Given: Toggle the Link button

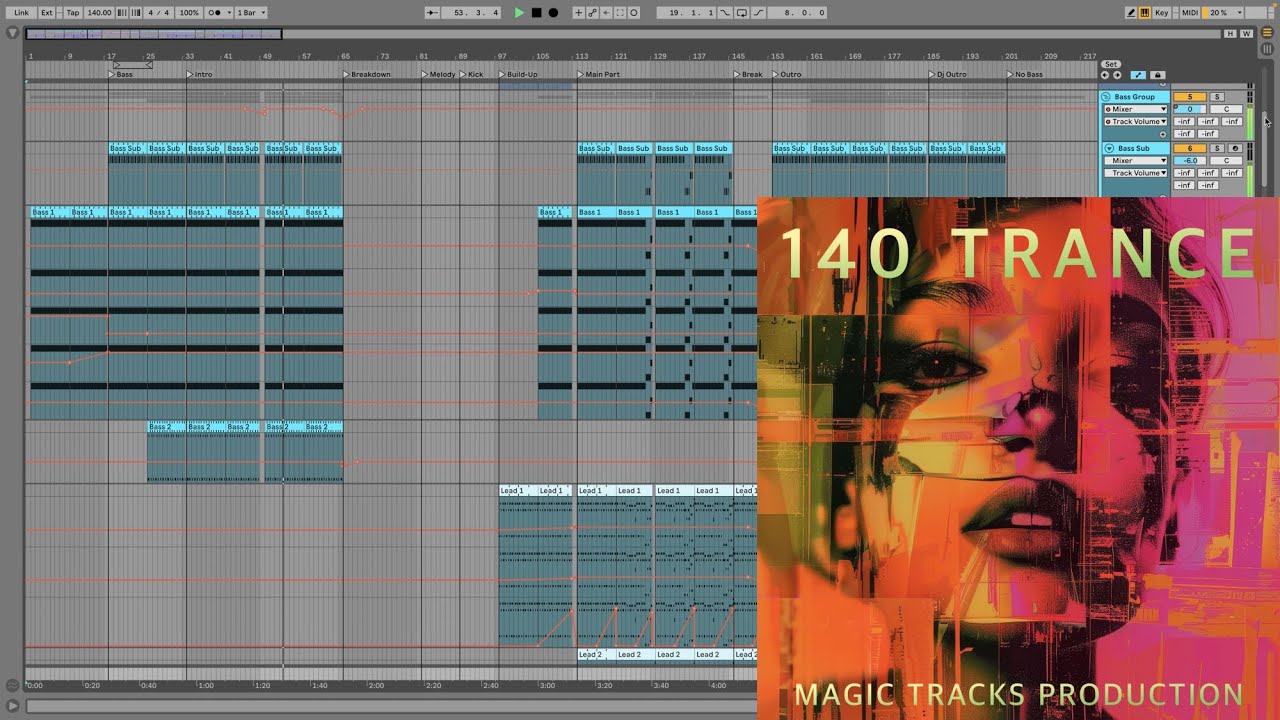Looking at the screenshot, I should [x=21, y=13].
